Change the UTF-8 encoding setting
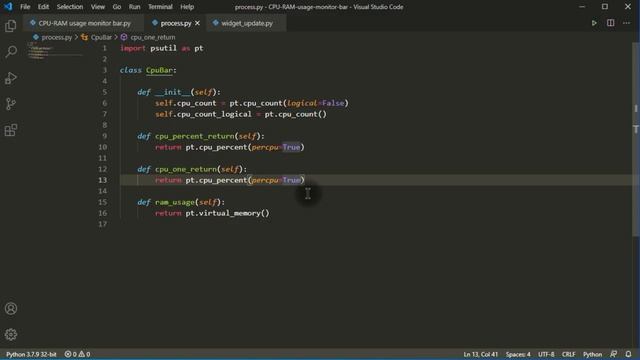This screenshot has height=360, width=640. tap(546, 354)
